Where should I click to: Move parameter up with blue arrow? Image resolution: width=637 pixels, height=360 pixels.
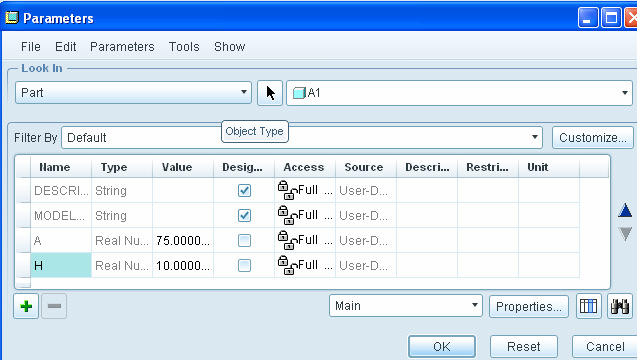pos(625,210)
